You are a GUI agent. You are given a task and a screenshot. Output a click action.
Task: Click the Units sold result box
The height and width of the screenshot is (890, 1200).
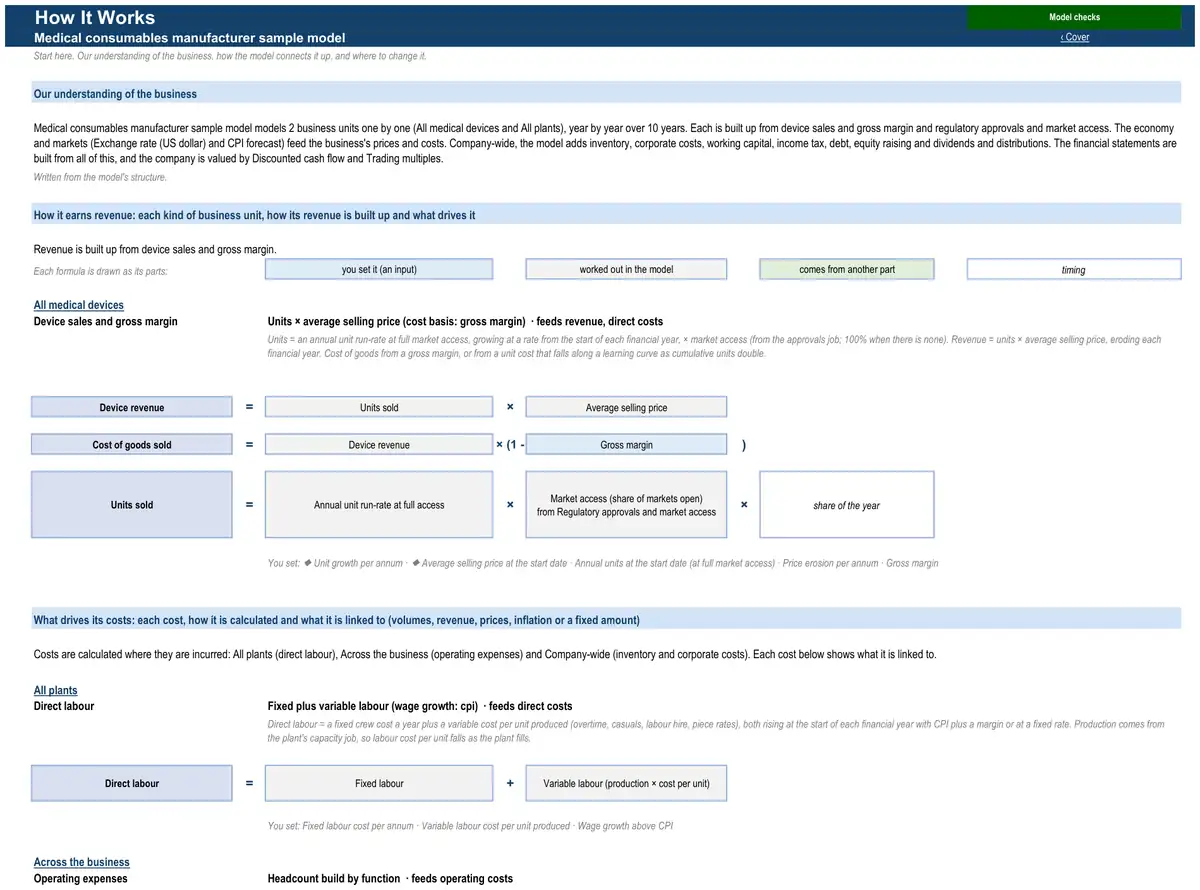pos(132,505)
